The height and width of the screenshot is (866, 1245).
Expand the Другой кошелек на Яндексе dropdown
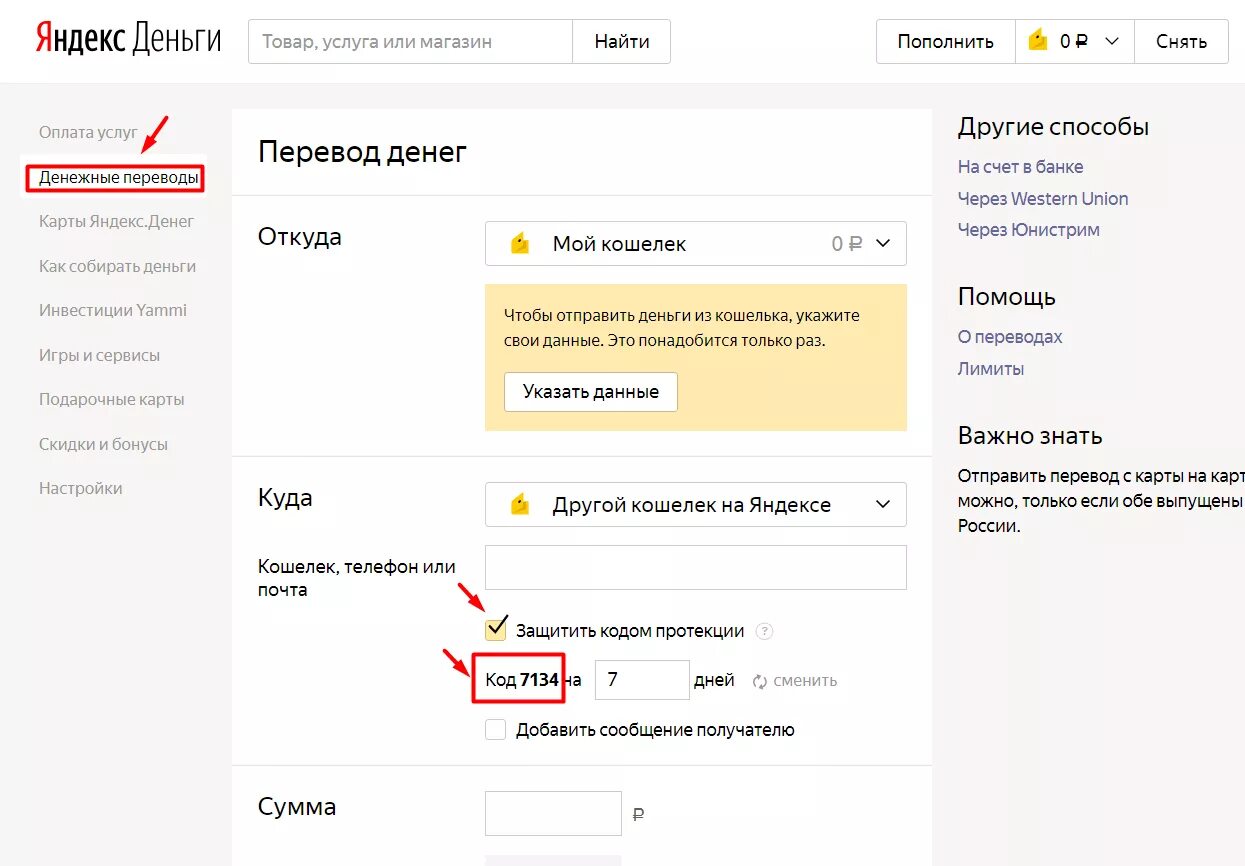[x=696, y=505]
